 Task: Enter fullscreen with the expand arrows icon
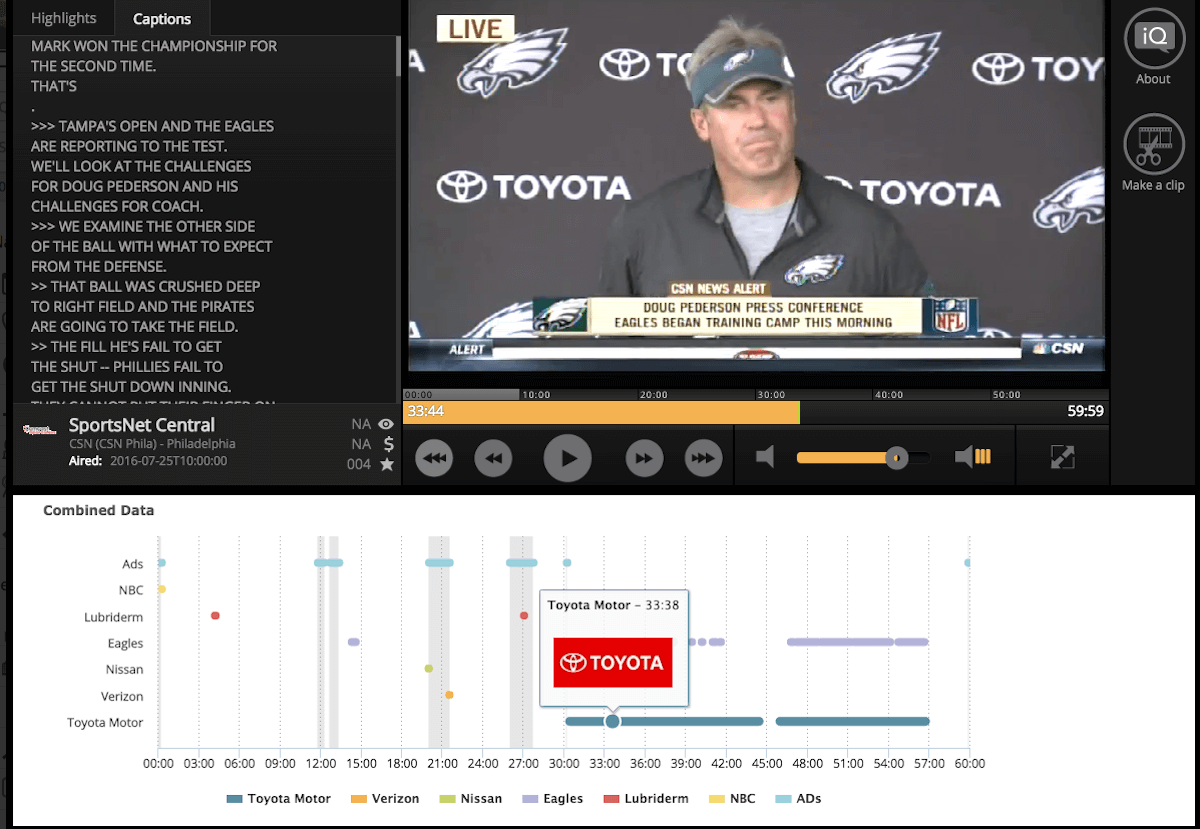point(1062,457)
